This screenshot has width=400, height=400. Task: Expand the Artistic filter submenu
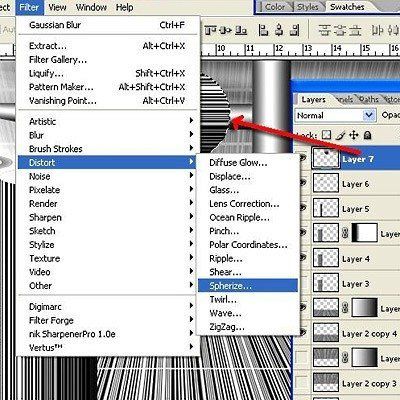(x=109, y=121)
